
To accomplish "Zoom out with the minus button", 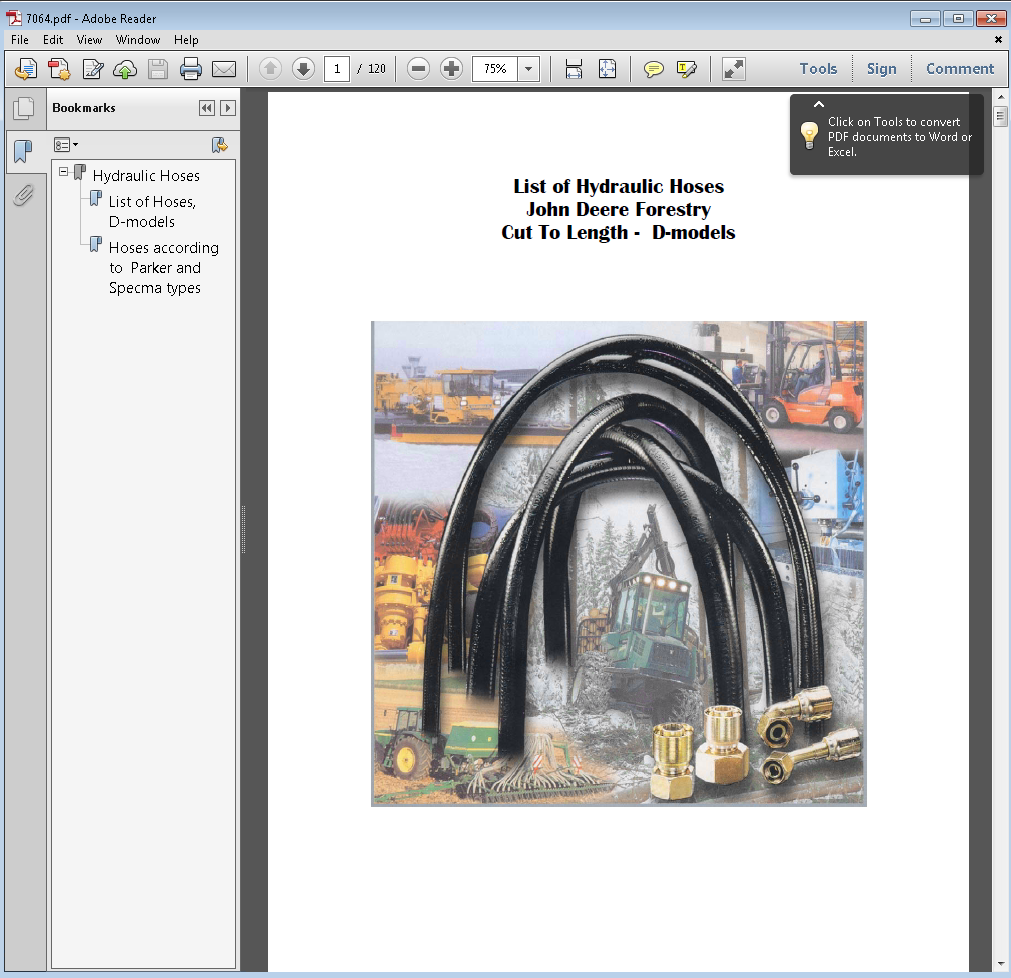I will 418,68.
